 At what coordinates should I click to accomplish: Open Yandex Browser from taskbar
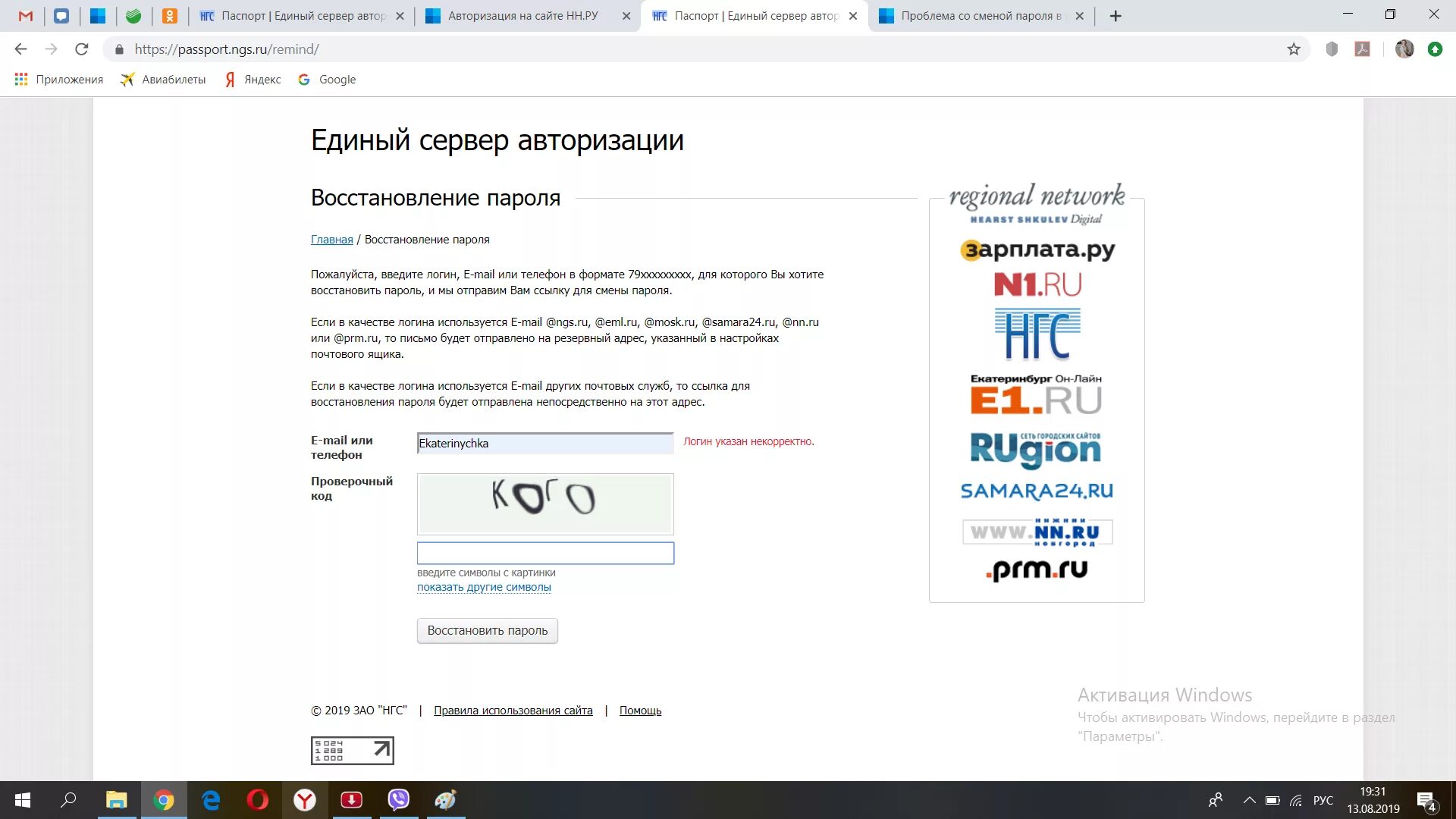point(305,800)
